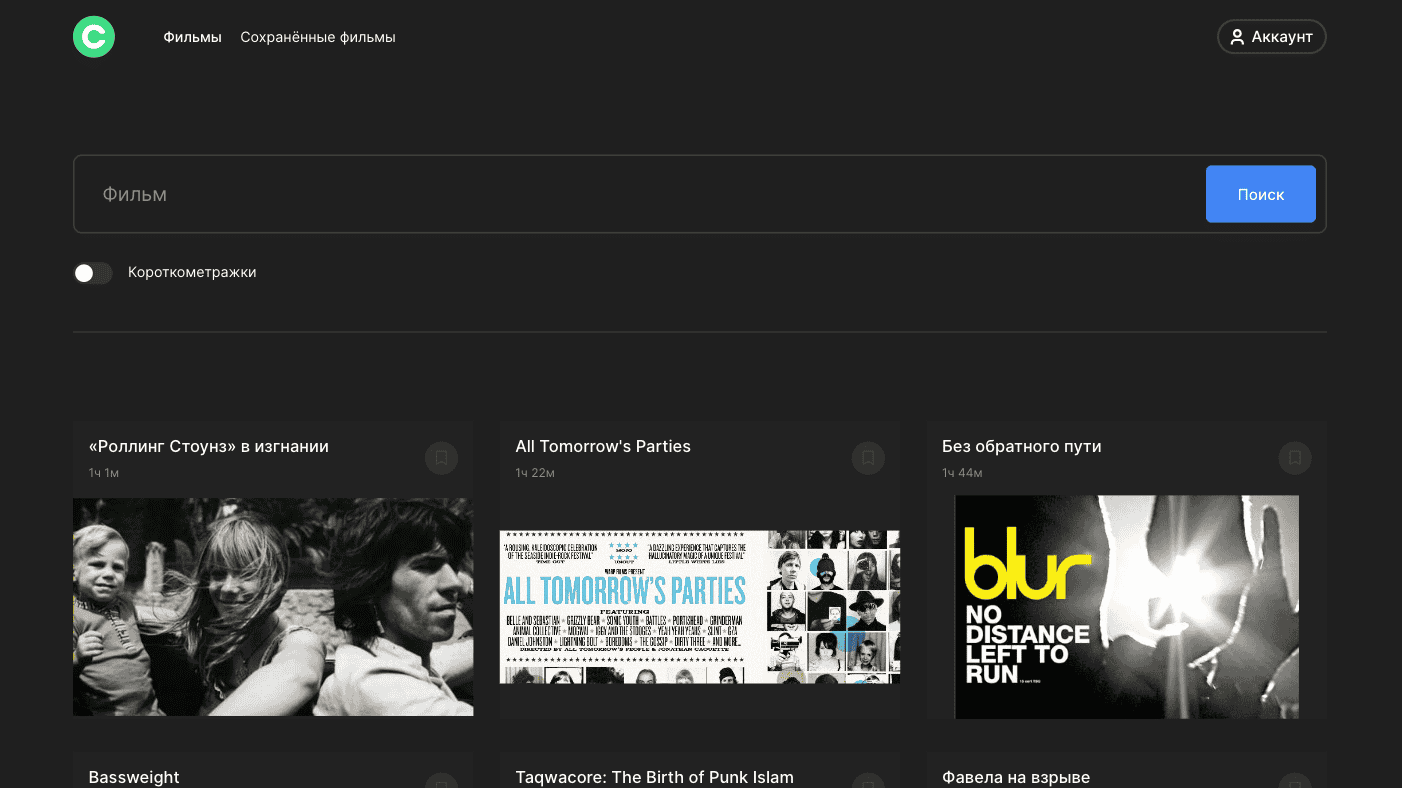
Task: Open the Rolling Stones black-and-white poster
Action: click(273, 607)
